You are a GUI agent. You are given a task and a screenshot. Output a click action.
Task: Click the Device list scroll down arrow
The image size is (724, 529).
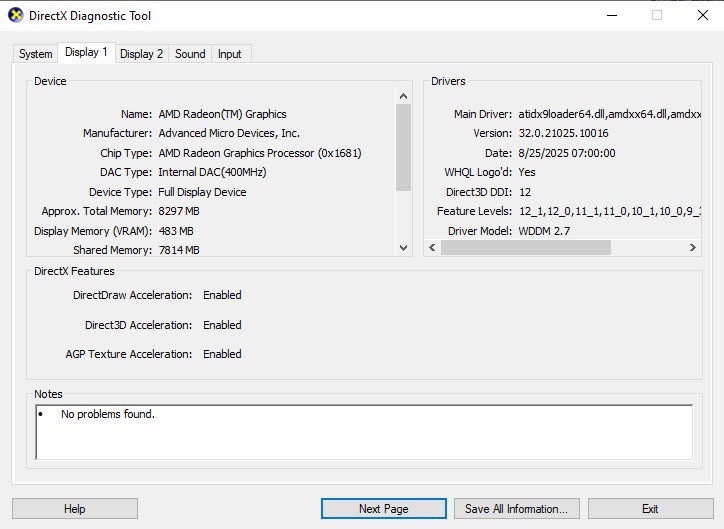(x=404, y=248)
